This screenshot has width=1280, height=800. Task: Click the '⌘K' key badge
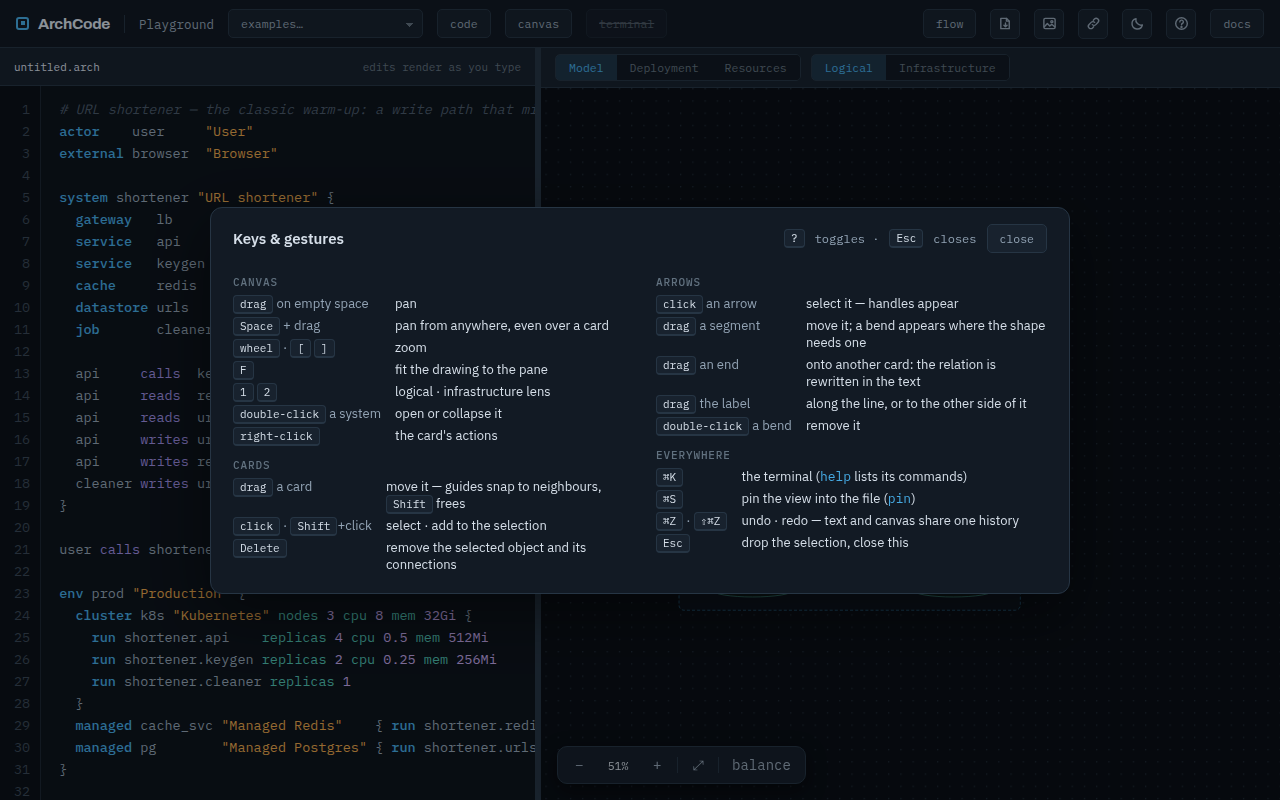669,477
